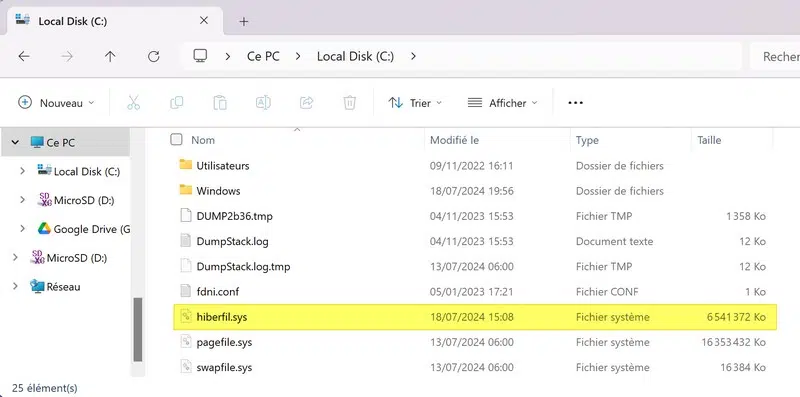Click the Utilisateurs folder icon
The image size is (800, 397).
pyautogui.click(x=186, y=165)
